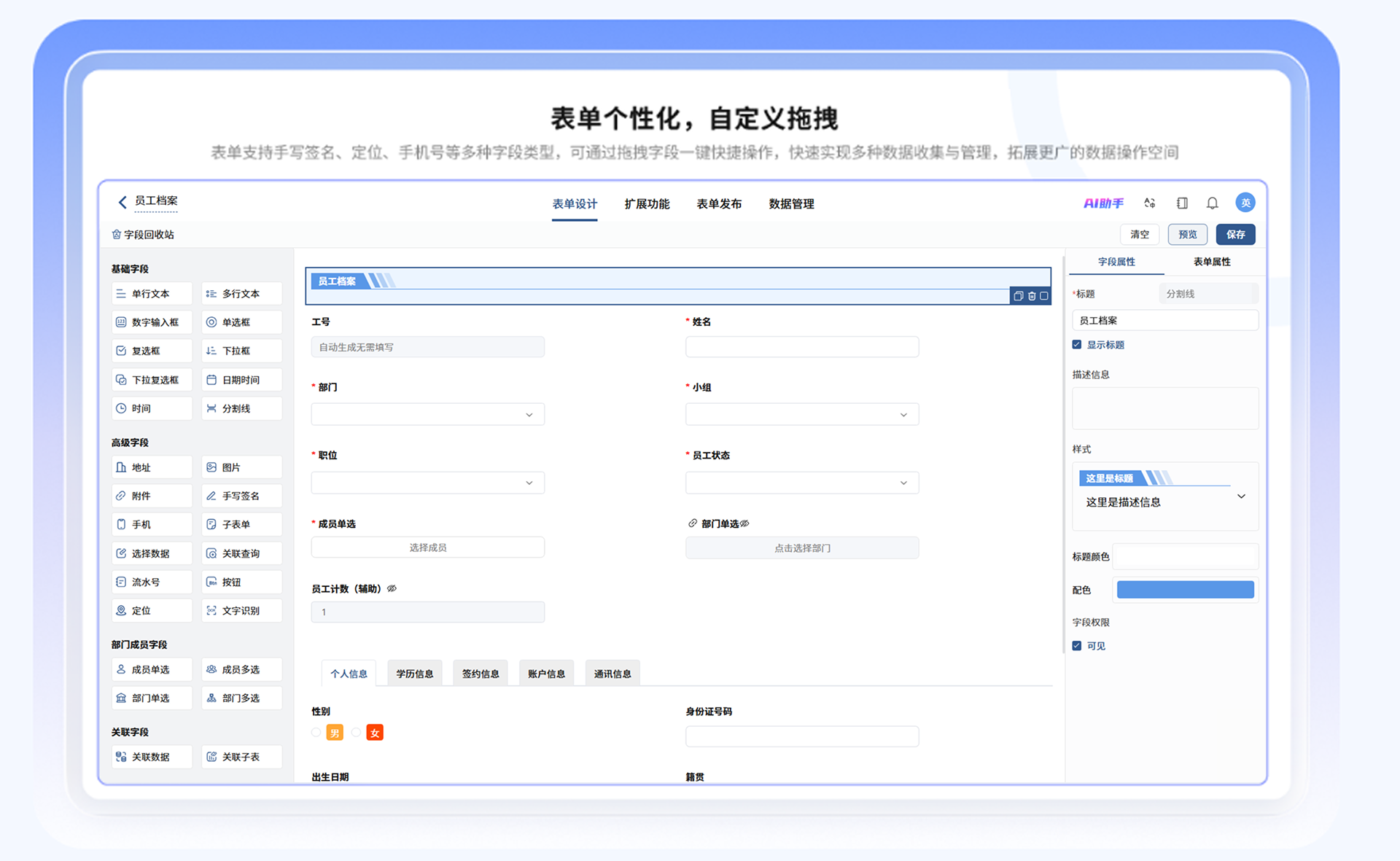1400x861 pixels.
Task: Select the 子表单 field
Action: click(241, 524)
